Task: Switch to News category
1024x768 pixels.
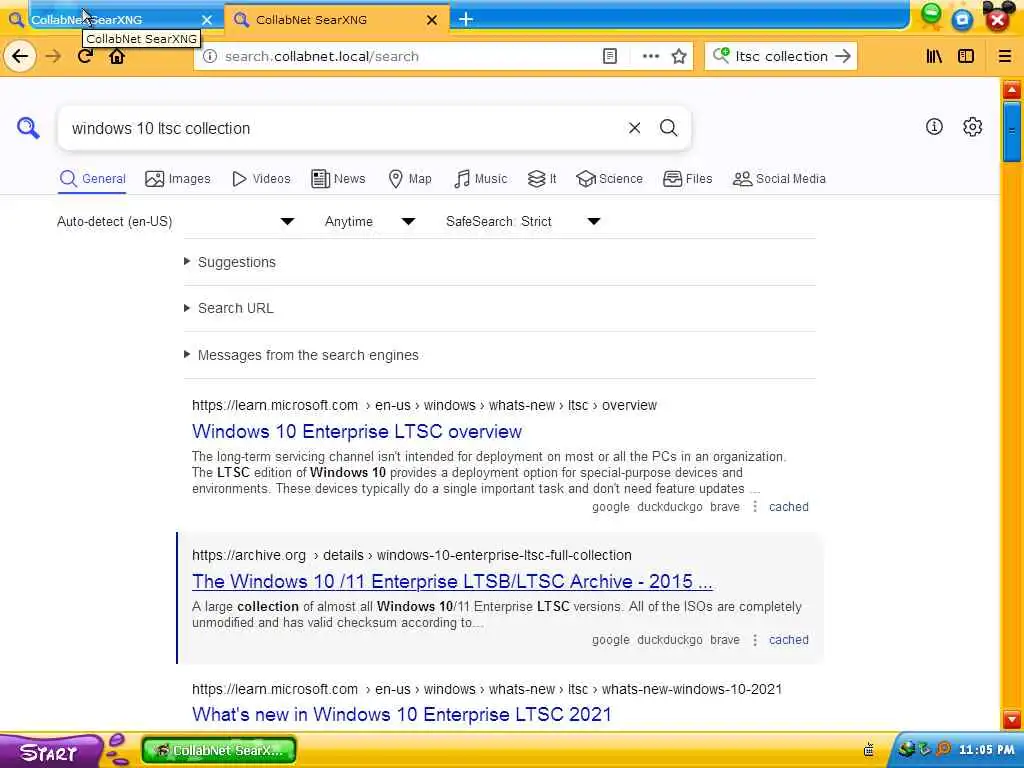Action: click(338, 179)
